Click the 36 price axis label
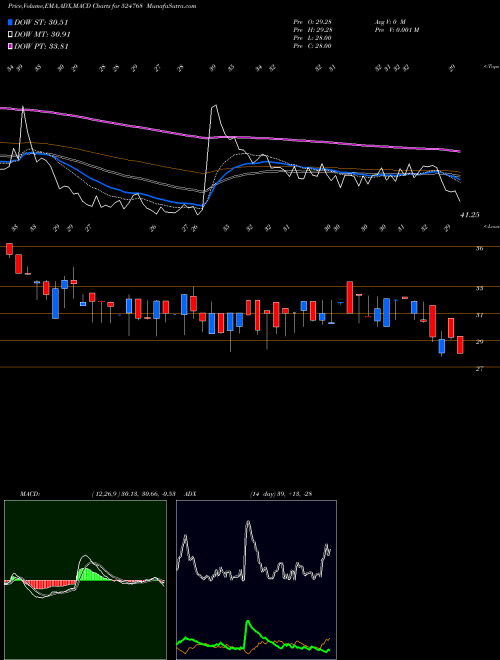The width and height of the screenshot is (500, 660). (x=479, y=248)
